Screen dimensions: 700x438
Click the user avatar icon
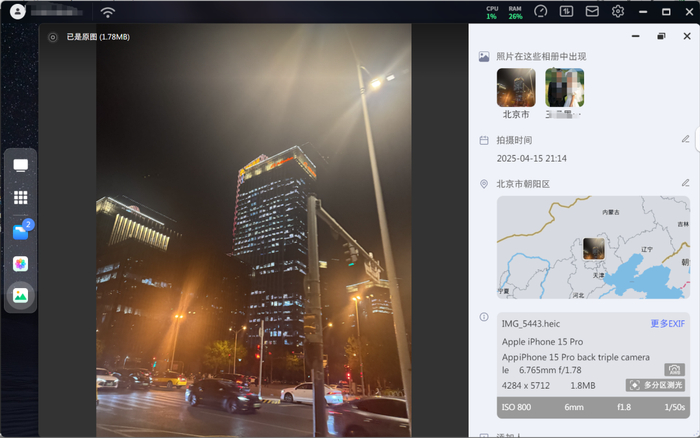tap(17, 12)
